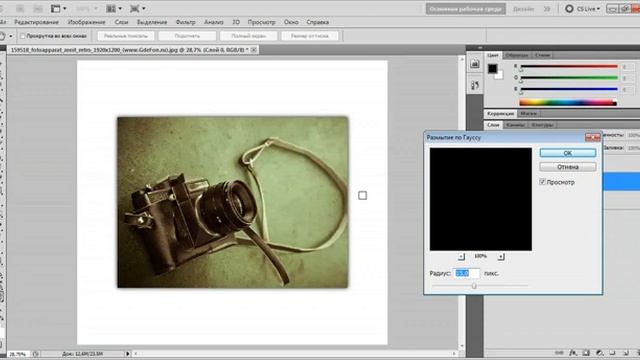Screen dimensions: 640x360
Task: Click the blue channel B slider
Action: point(569,89)
